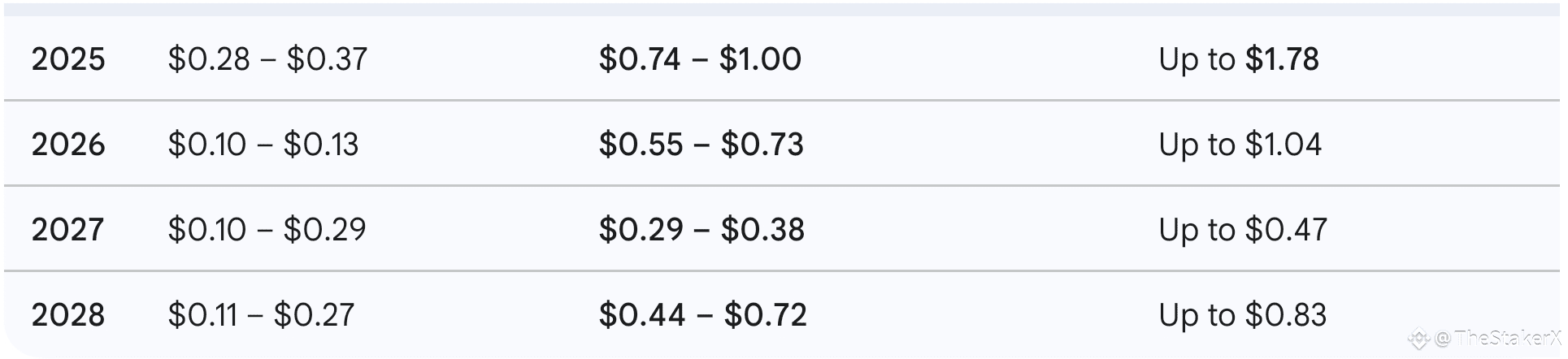Click the $0.10 – $0.29 price range
Screen dimensions: 1568x359
(x=267, y=230)
